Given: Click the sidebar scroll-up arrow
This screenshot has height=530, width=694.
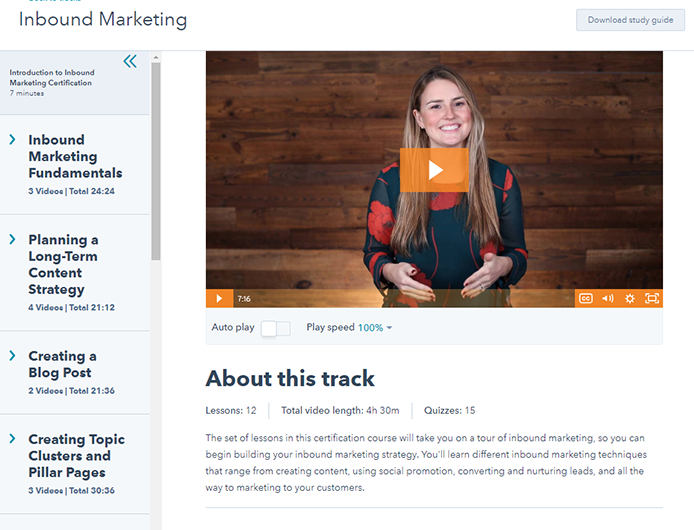Looking at the screenshot, I should (156, 57).
